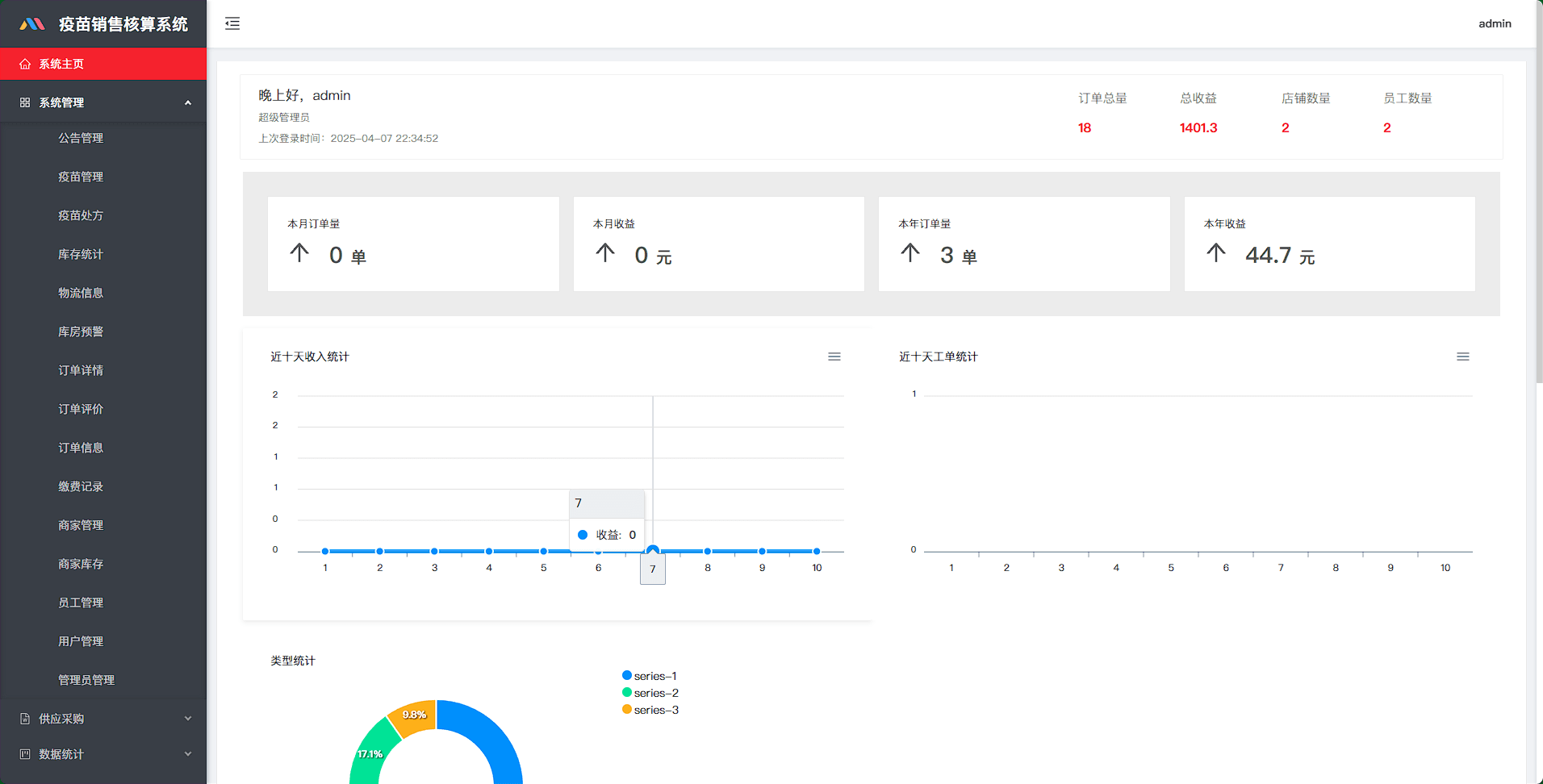Collapse the 系统管理 submenu arrow
Viewport: 1543px width, 784px height.
[188, 102]
